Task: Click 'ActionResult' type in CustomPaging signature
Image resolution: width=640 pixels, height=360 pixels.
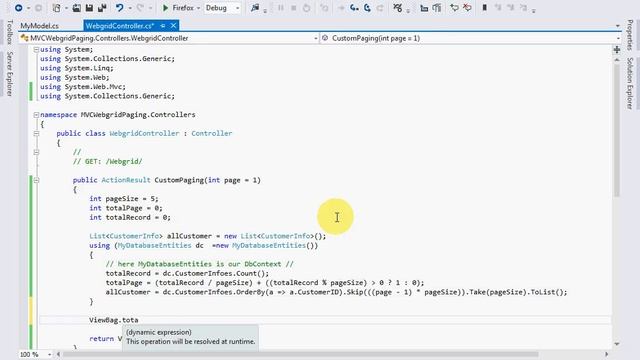Action: [x=126, y=180]
